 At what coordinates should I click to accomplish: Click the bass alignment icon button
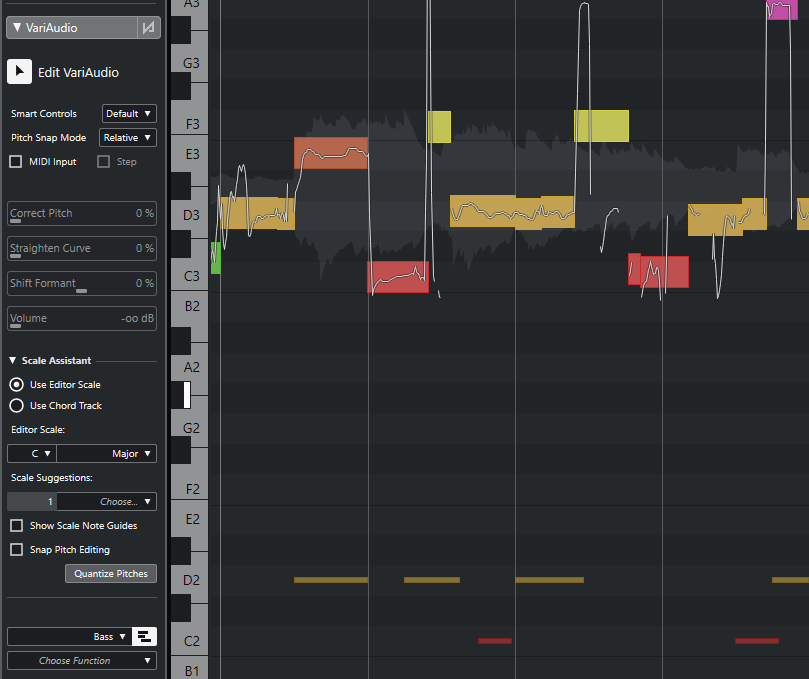click(144, 637)
